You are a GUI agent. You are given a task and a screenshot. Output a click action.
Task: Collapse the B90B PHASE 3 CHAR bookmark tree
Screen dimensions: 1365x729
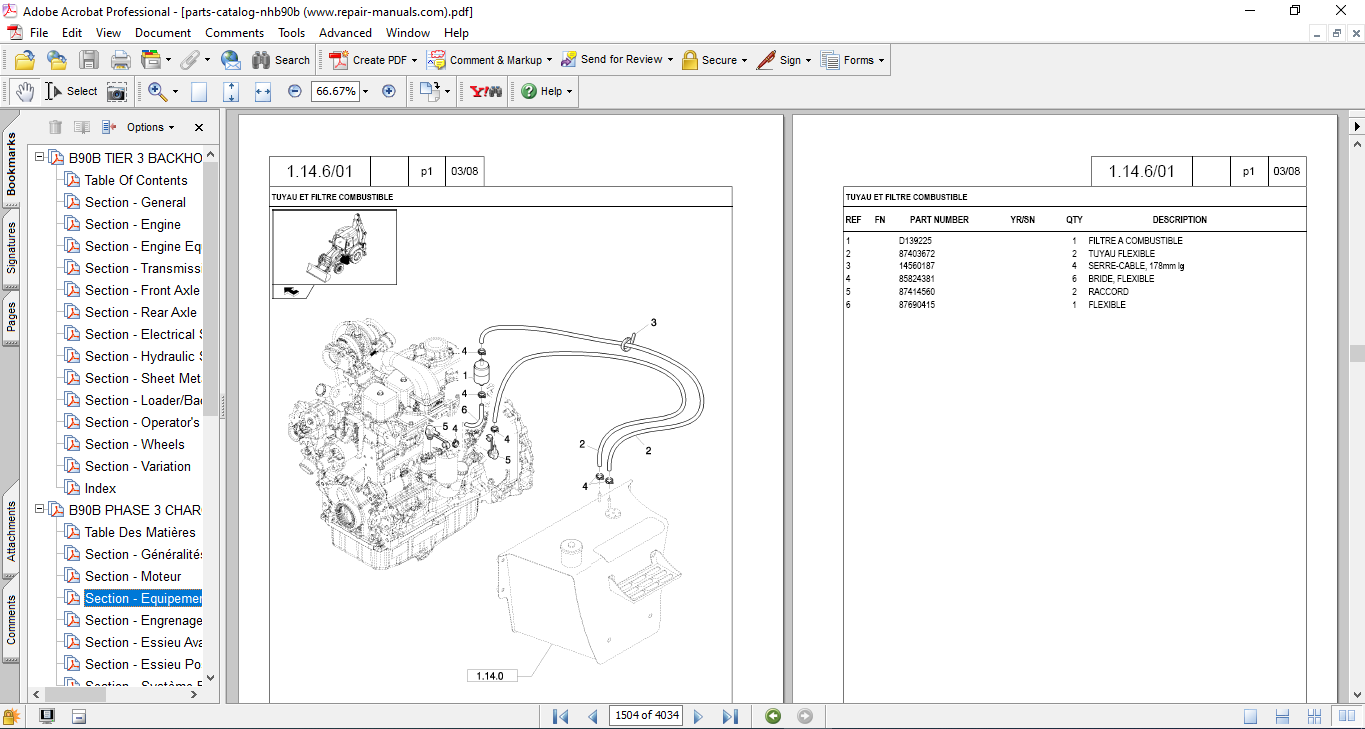(x=40, y=510)
